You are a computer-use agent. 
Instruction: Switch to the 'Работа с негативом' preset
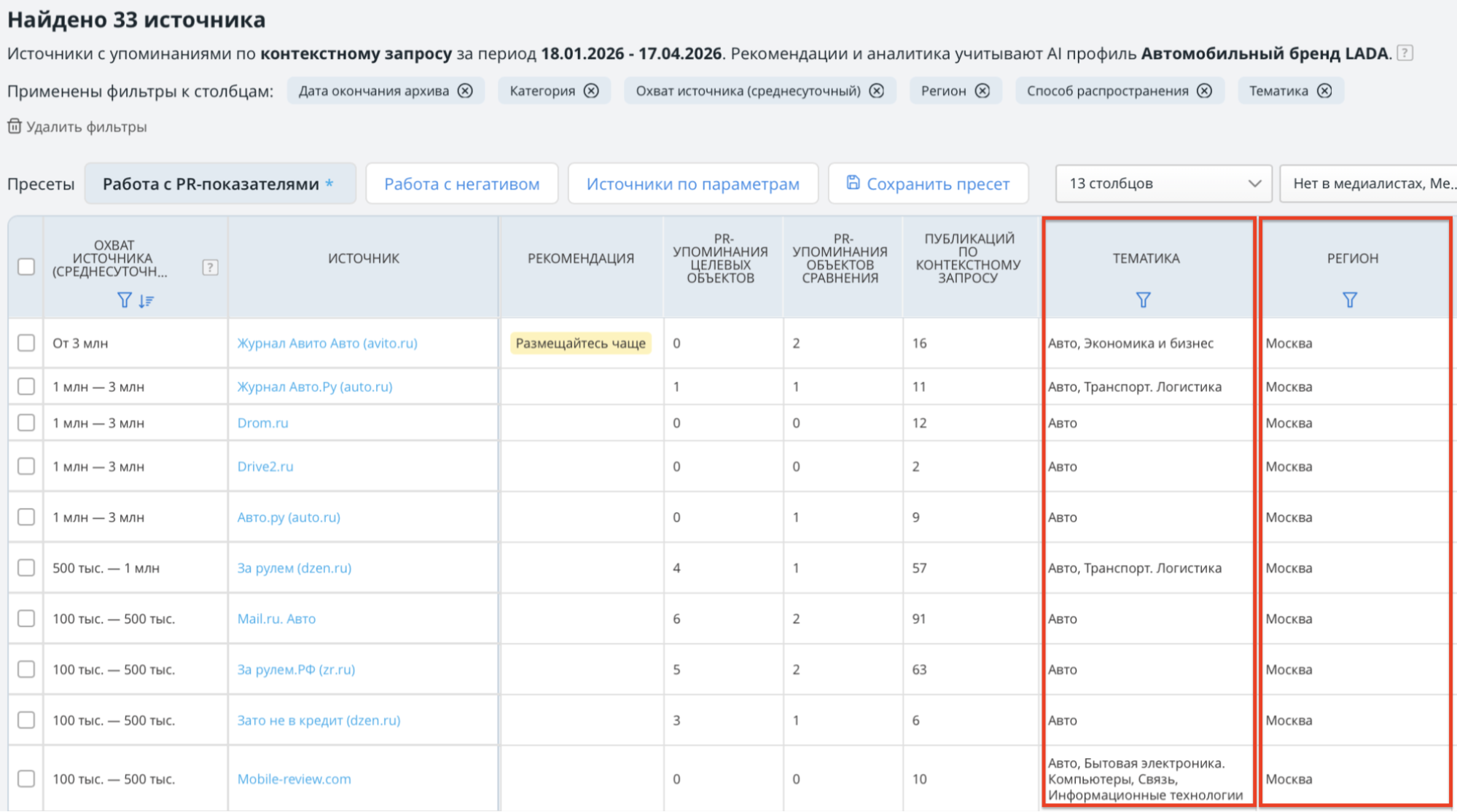point(462,184)
